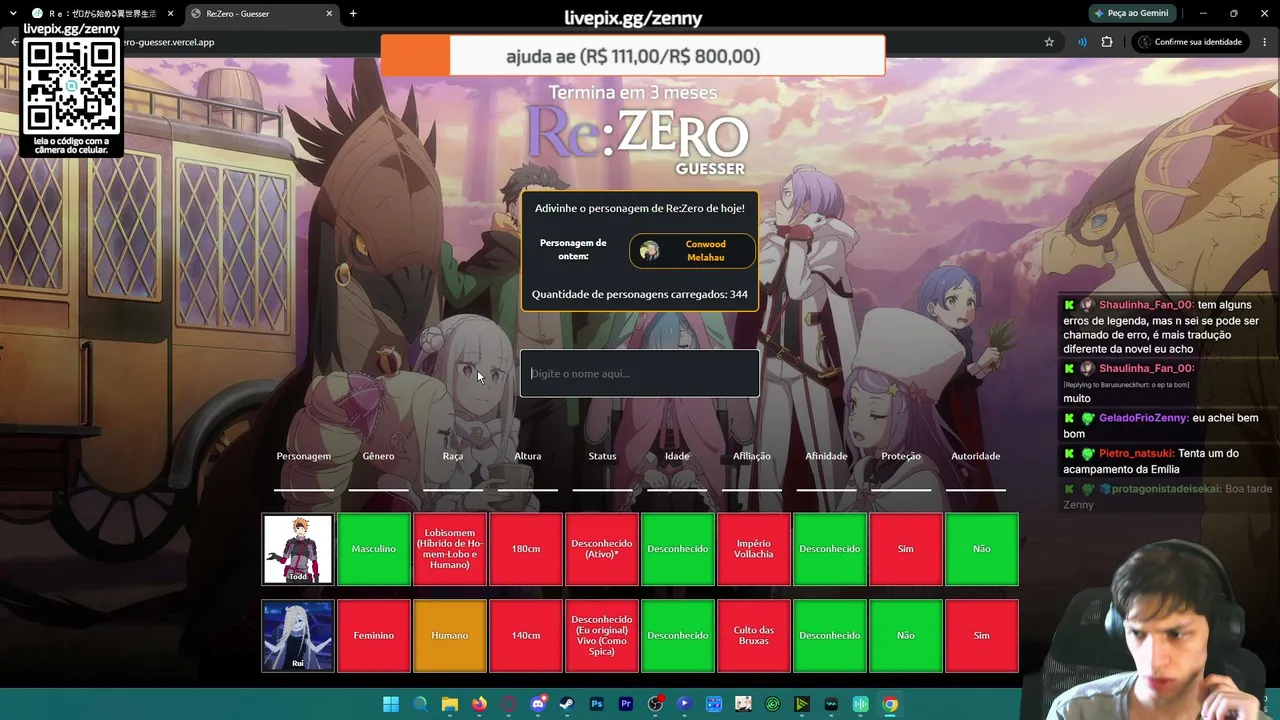1280x720 pixels.
Task: Open Steam from the taskbar
Action: click(567, 704)
